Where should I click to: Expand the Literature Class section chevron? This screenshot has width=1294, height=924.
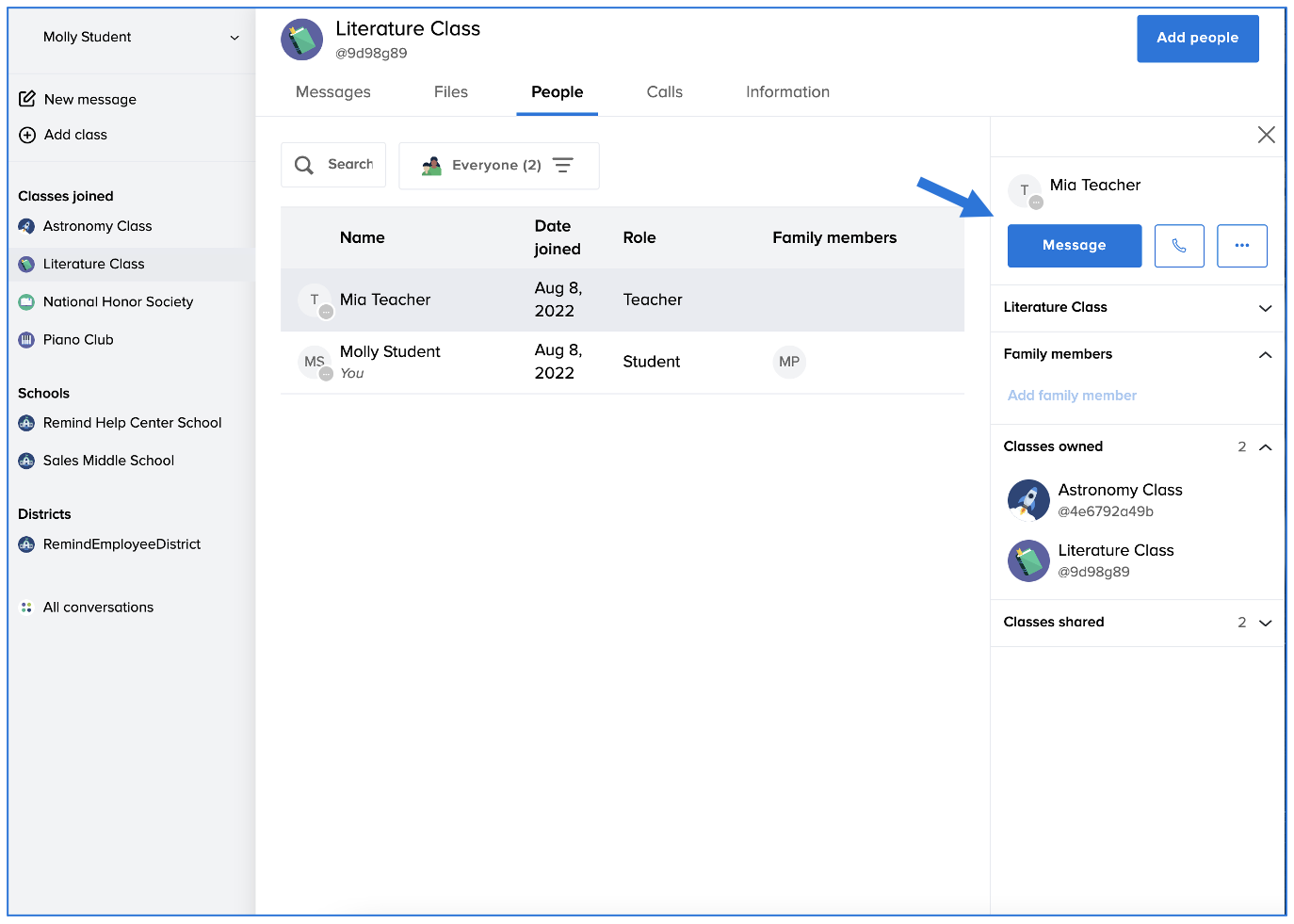[1266, 308]
